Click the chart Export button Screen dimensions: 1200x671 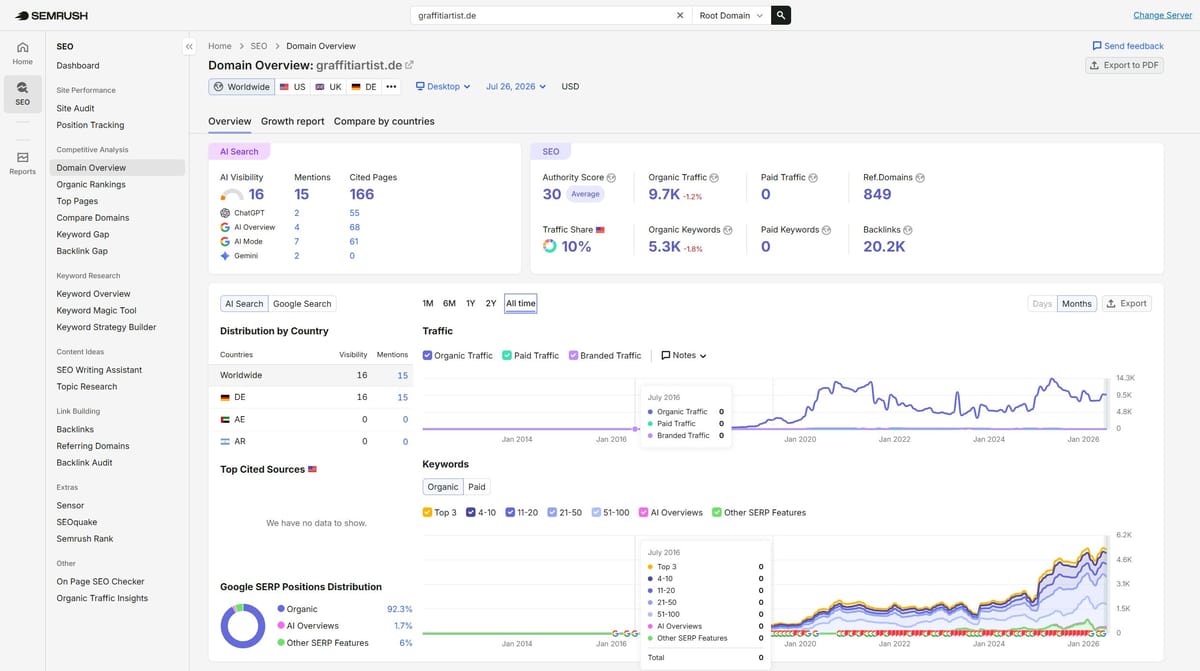click(1126, 303)
